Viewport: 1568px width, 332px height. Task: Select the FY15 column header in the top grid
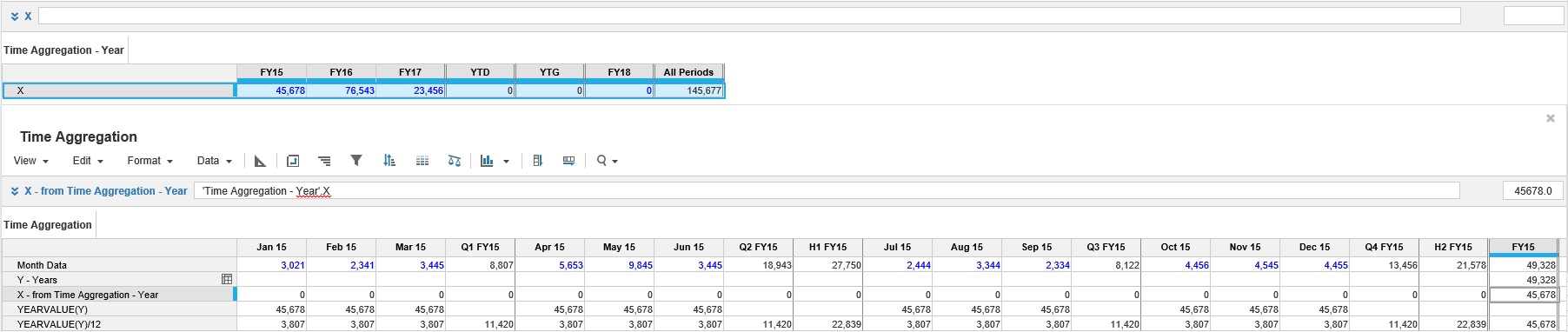coord(271,72)
